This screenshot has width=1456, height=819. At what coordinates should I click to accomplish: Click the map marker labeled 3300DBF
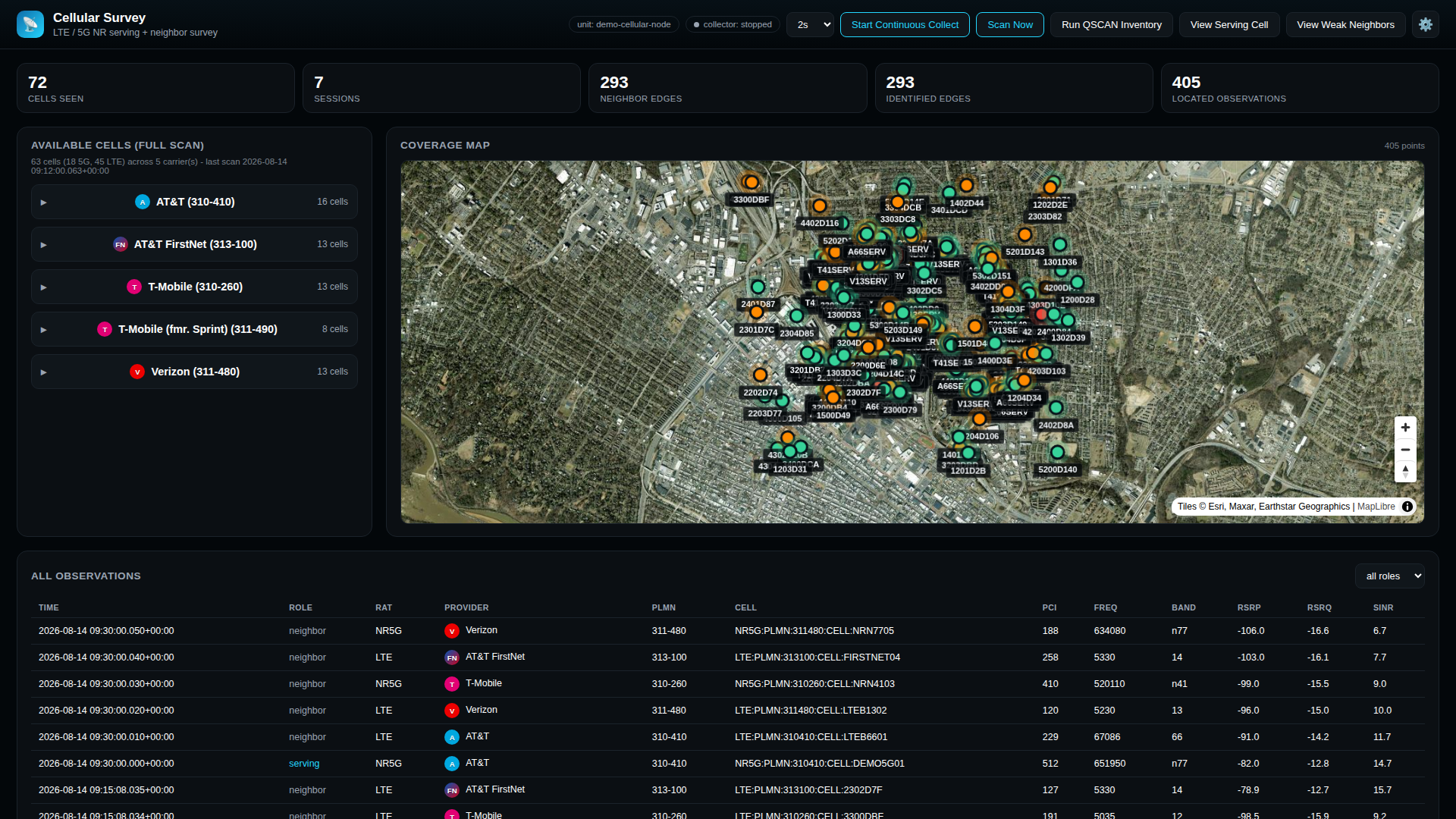[x=751, y=182]
